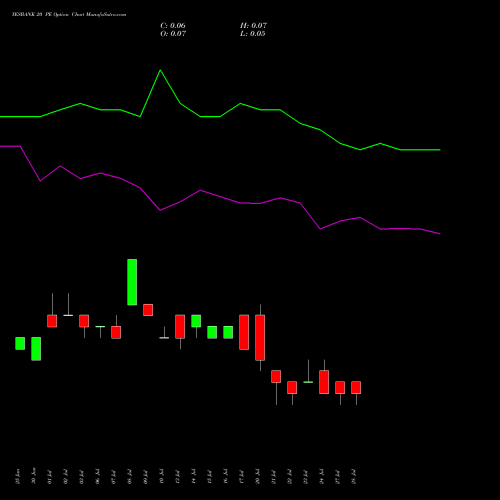Click the tall red candle with upper wick above '20 Jul'

tap(260, 338)
